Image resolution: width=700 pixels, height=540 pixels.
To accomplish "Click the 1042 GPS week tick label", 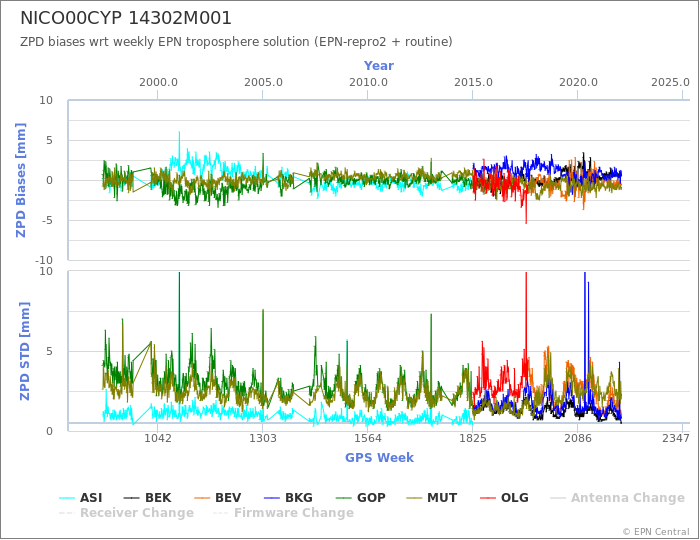I will click(158, 438).
